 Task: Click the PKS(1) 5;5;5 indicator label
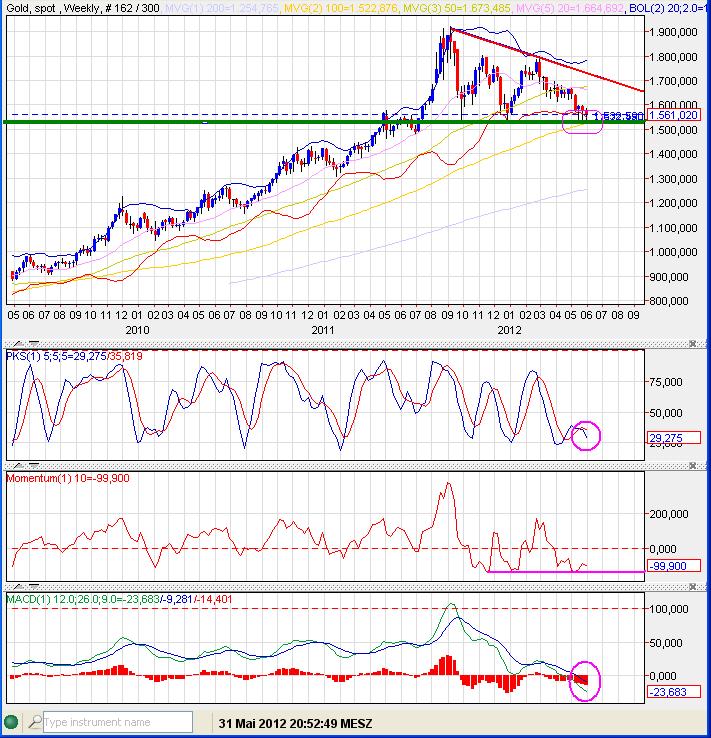tap(74, 356)
